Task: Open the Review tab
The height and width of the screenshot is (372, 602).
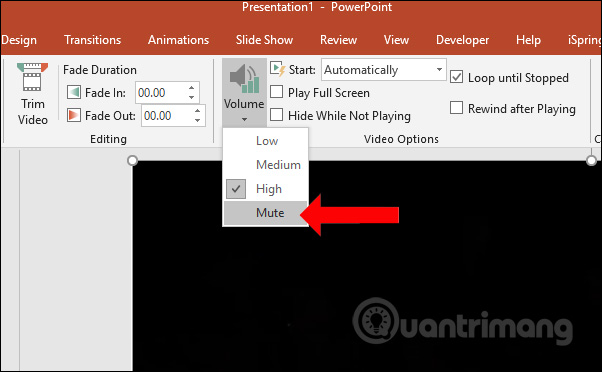Action: click(x=339, y=40)
